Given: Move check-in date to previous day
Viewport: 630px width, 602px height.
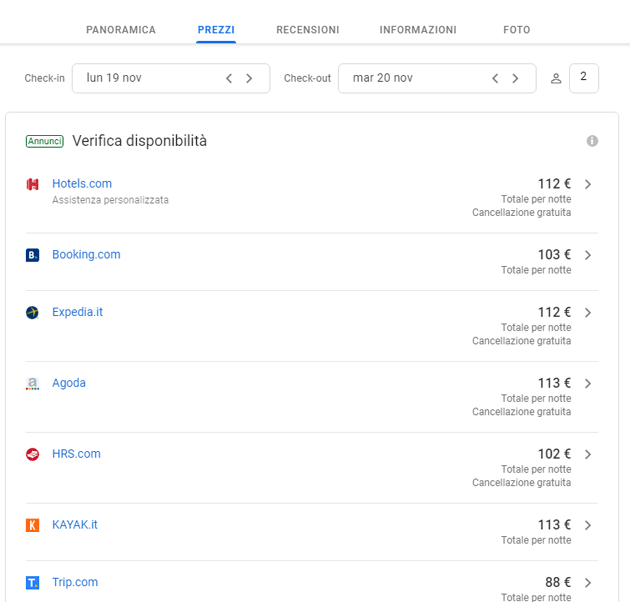Looking at the screenshot, I should [229, 78].
